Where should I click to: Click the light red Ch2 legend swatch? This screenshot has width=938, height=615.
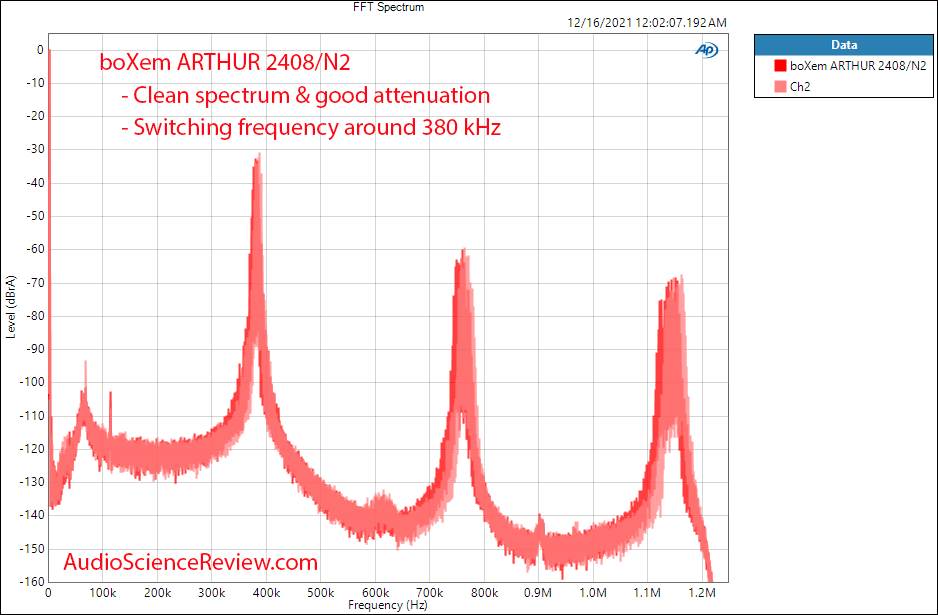pos(780,87)
